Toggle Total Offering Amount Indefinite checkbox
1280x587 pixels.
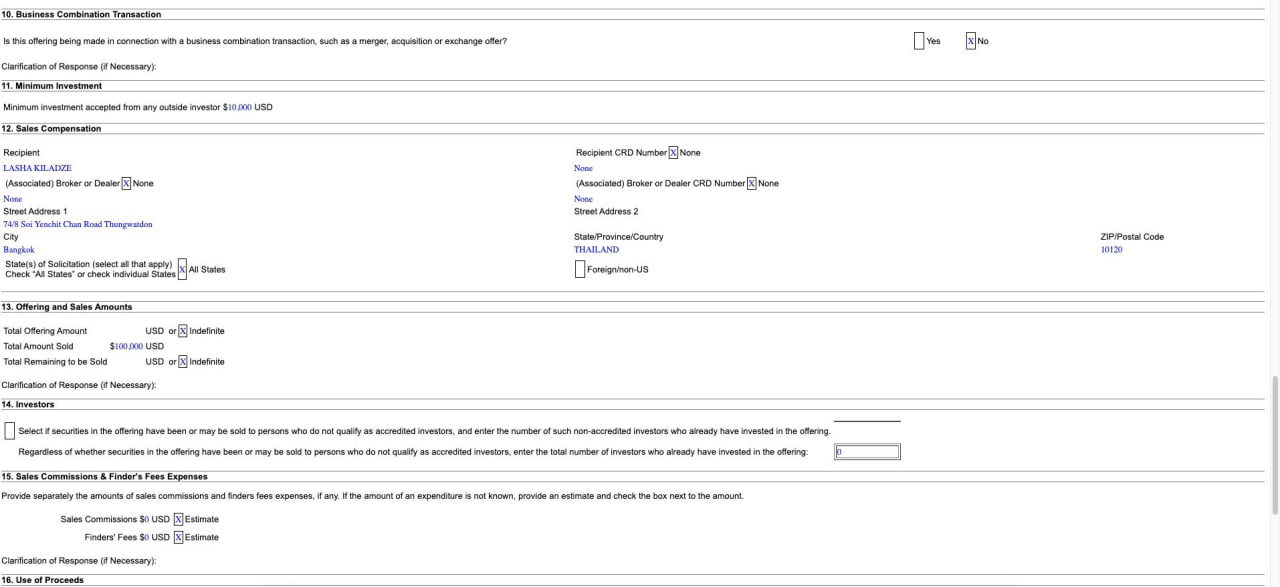pyautogui.click(x=183, y=331)
